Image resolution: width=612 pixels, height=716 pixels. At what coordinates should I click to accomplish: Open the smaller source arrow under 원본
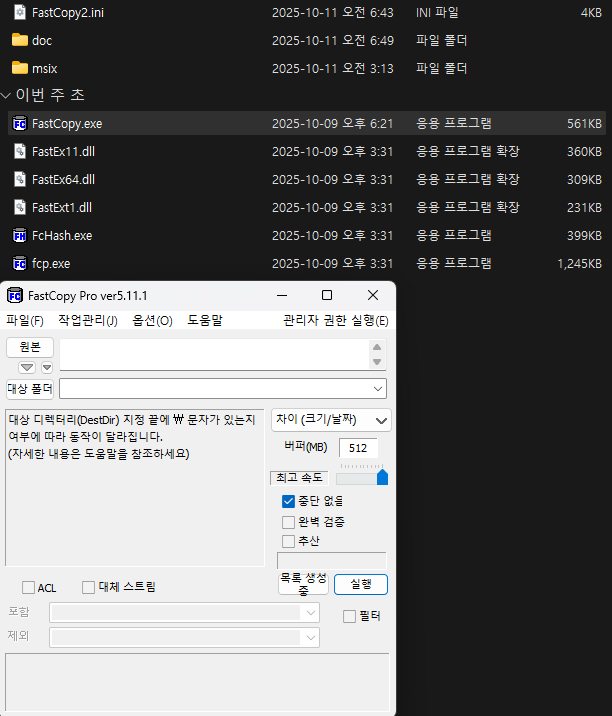click(x=47, y=367)
